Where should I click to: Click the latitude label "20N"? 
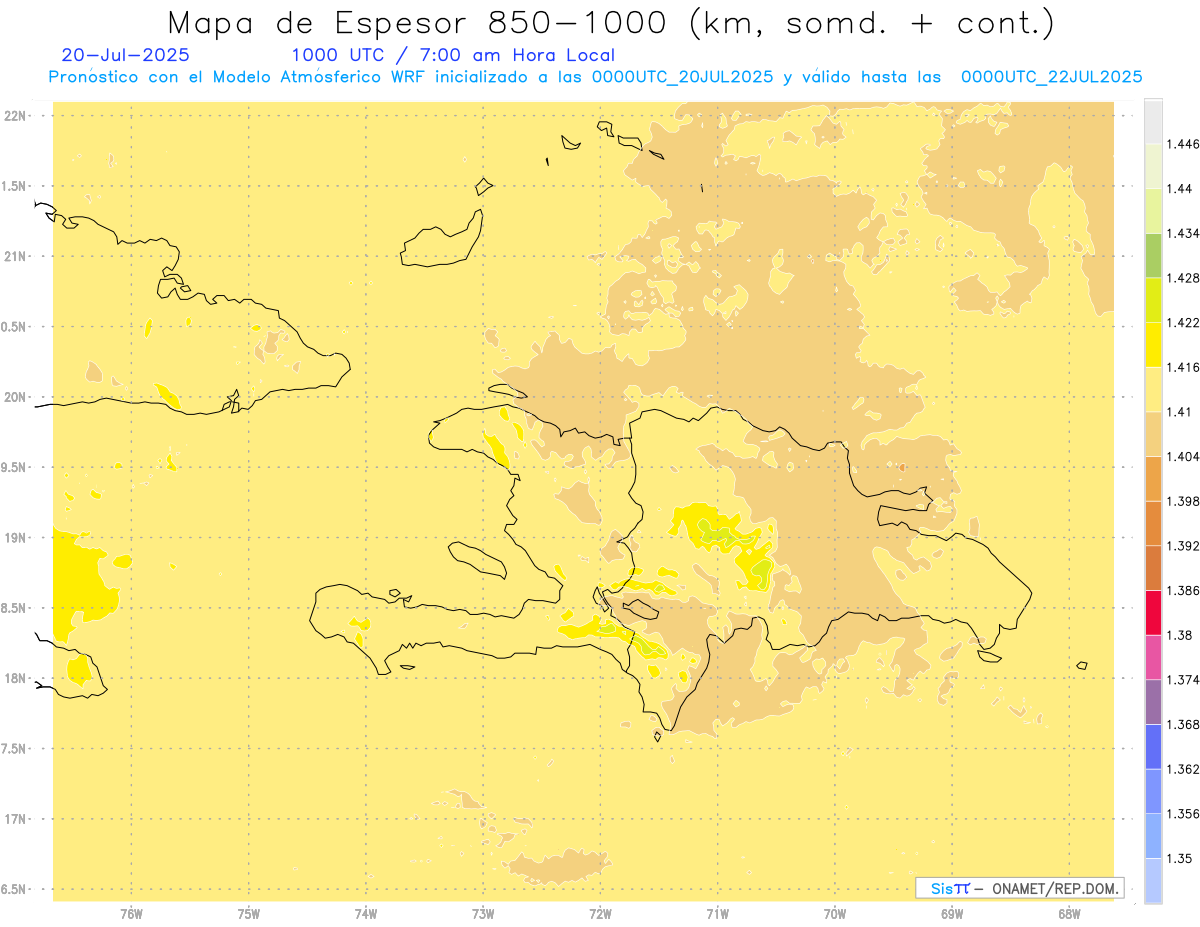point(15,397)
